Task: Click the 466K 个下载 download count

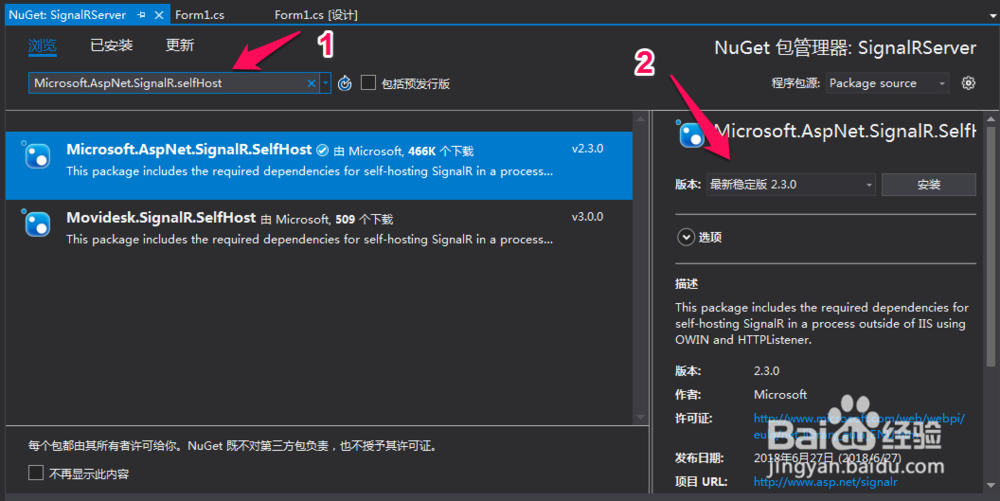Action: 441,151
